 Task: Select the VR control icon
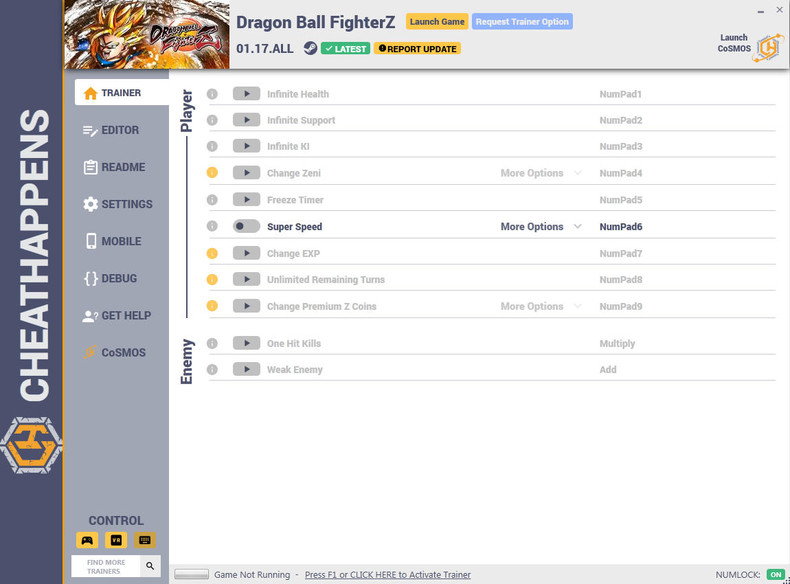[116, 540]
